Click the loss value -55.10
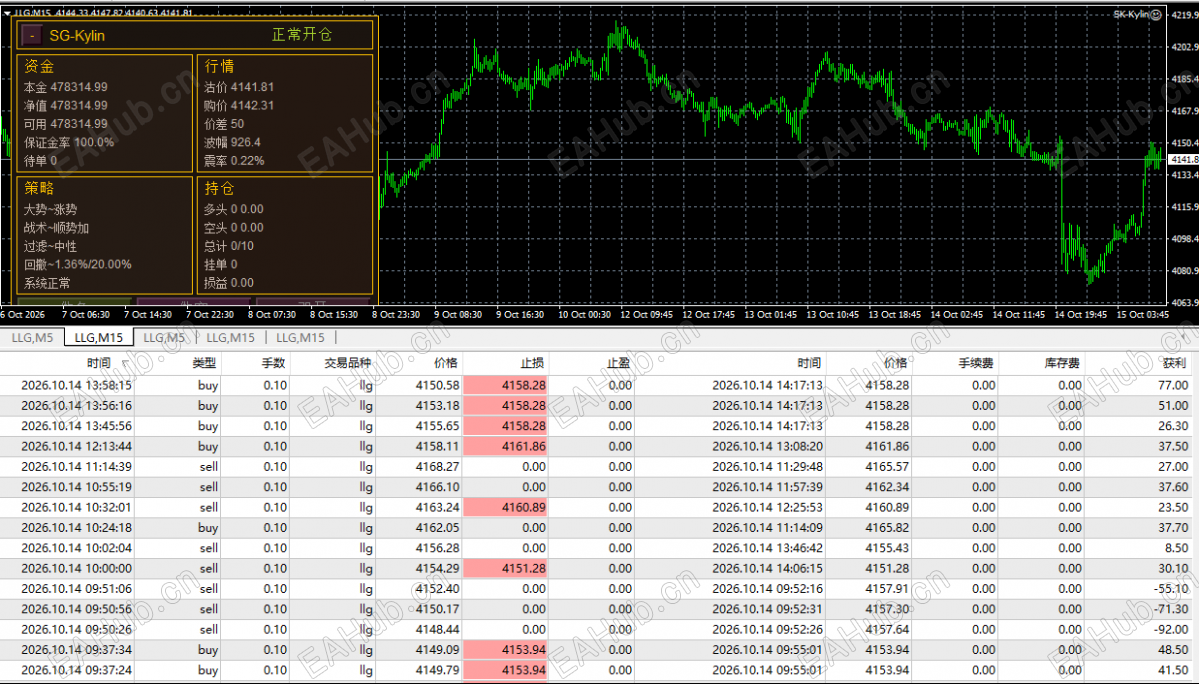Image resolution: width=1199 pixels, height=684 pixels. click(1171, 589)
